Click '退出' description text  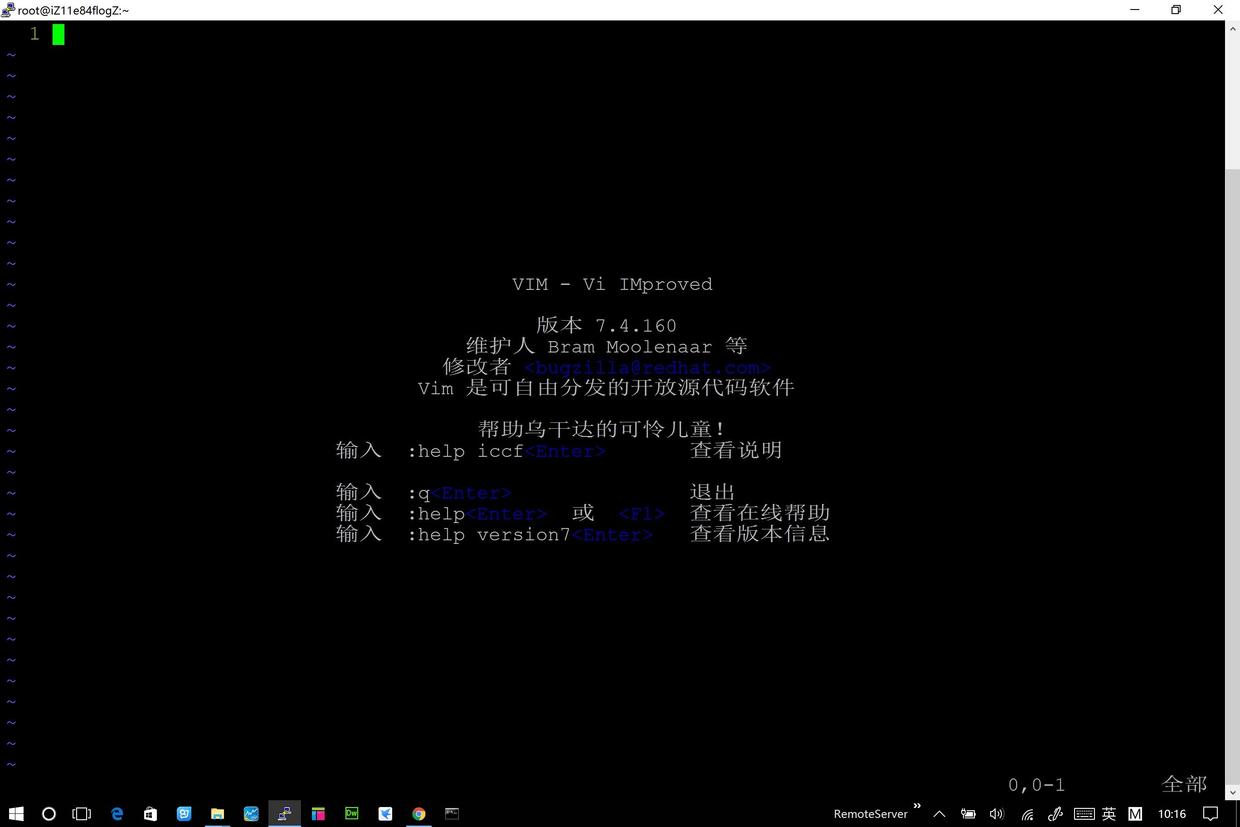713,492
